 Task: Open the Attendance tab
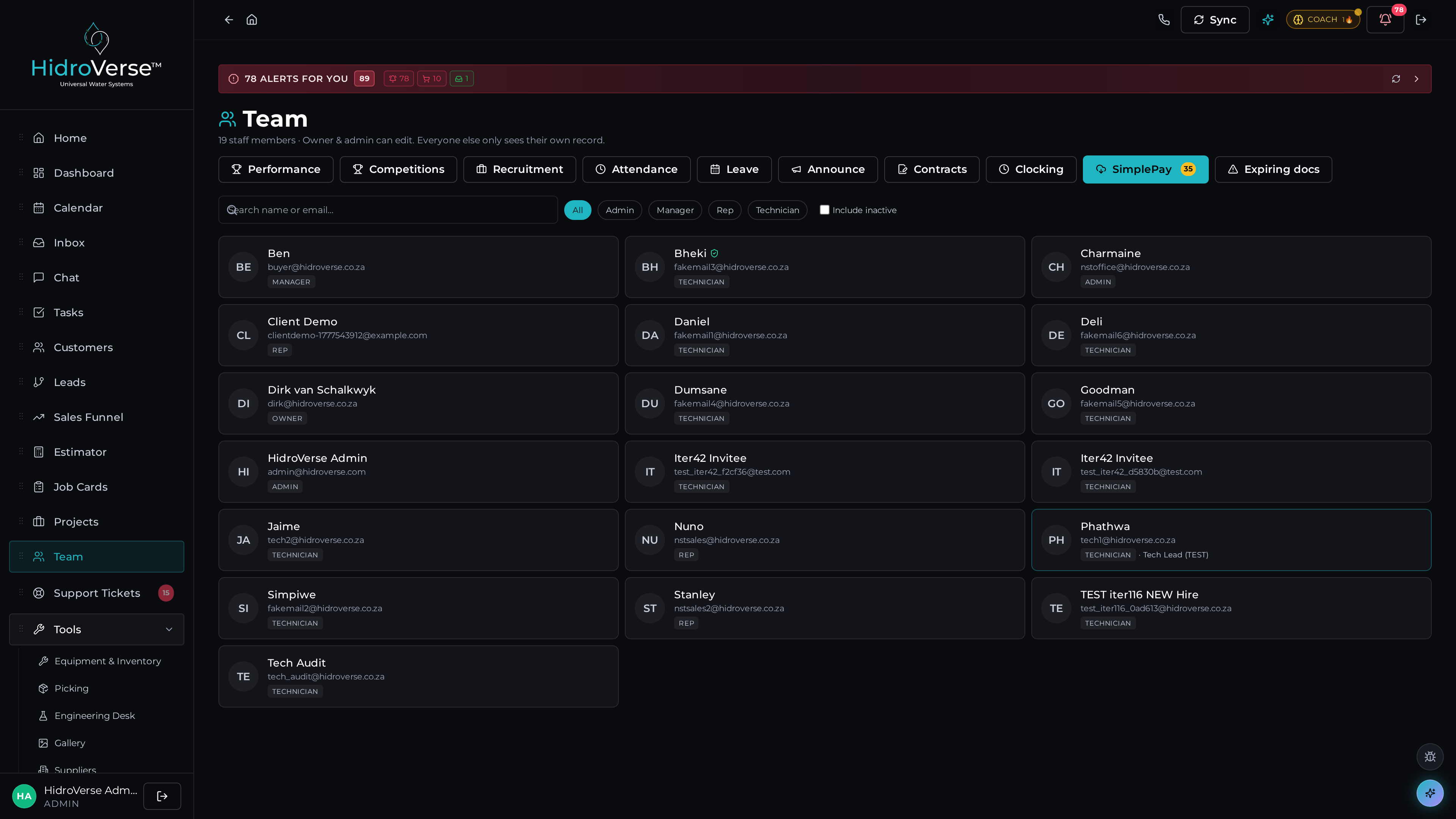tap(636, 169)
